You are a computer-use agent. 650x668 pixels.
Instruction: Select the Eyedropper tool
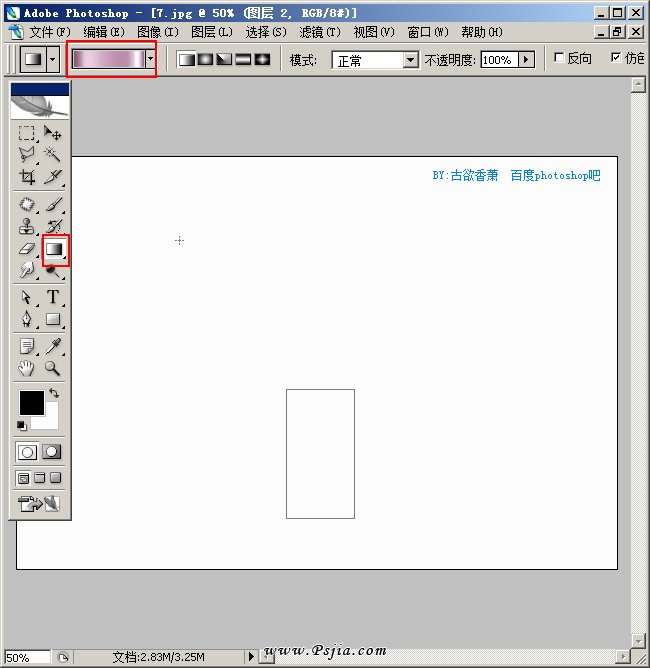(53, 346)
